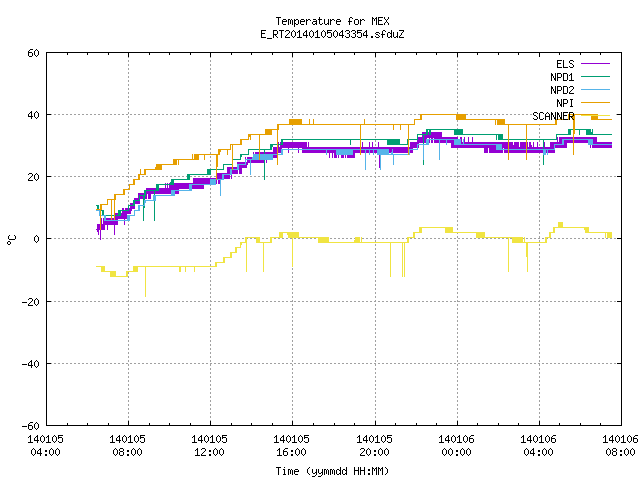Click the x-axis tick label 140105 12:00

point(209,445)
